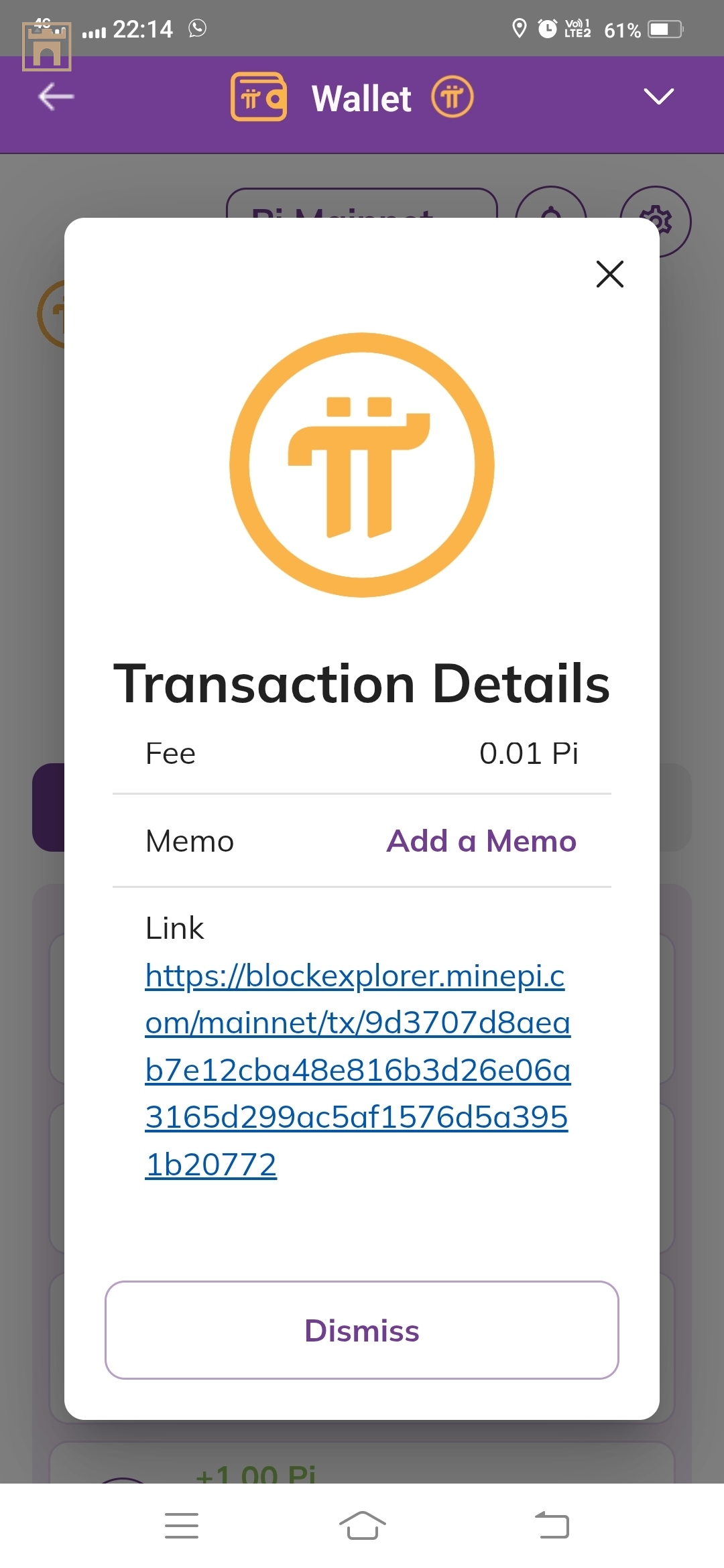The height and width of the screenshot is (1568, 724).
Task: Tap the Wallet title in header
Action: coord(361,98)
